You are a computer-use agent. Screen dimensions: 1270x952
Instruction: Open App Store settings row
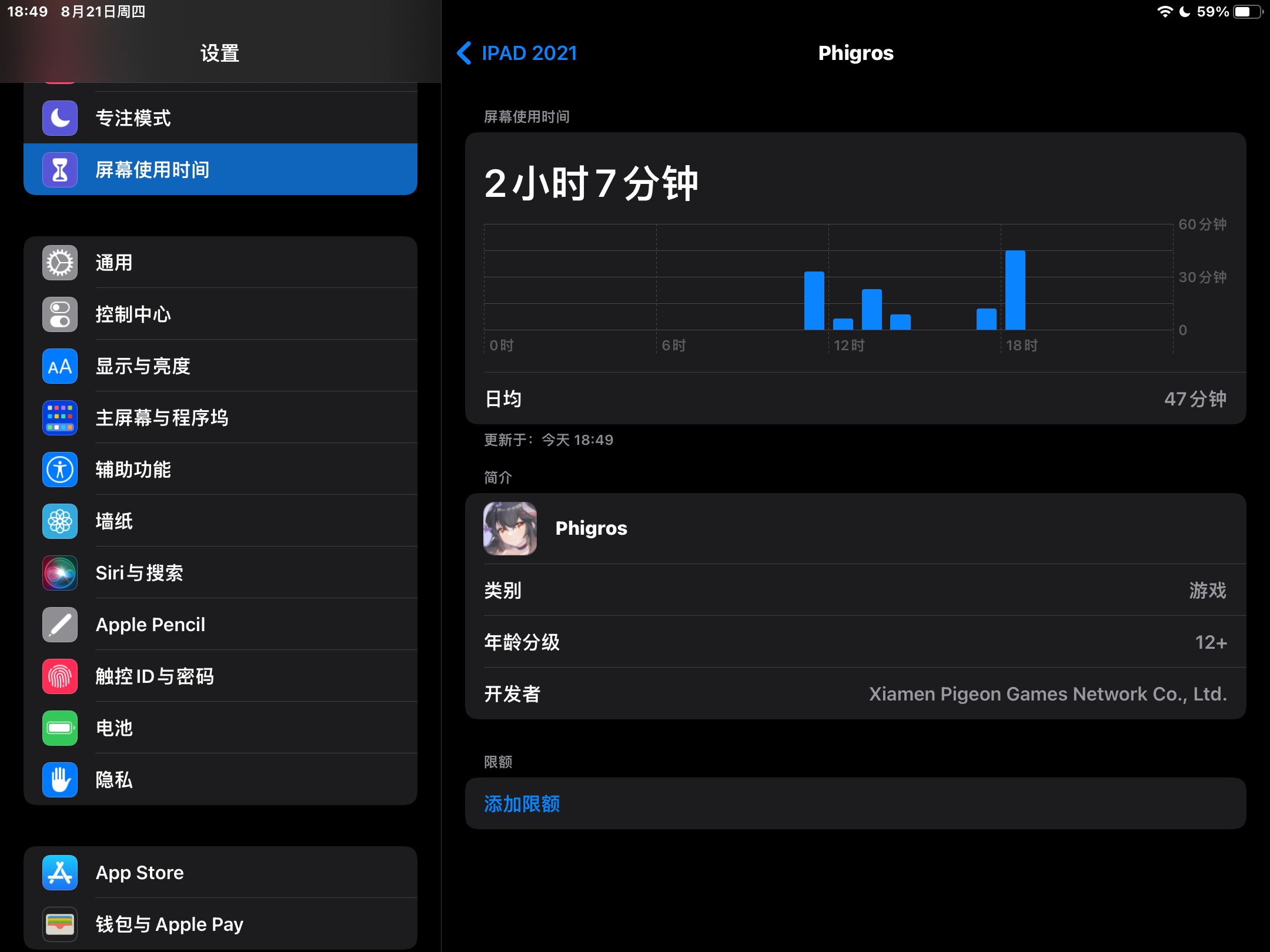220,873
